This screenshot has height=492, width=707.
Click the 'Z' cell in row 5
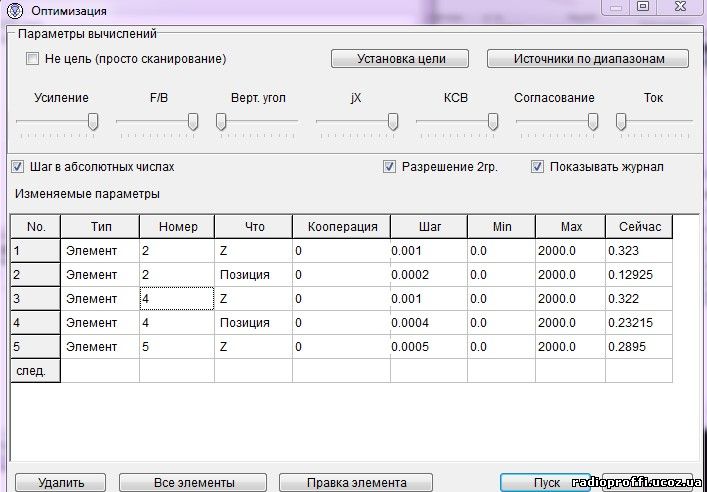point(253,346)
